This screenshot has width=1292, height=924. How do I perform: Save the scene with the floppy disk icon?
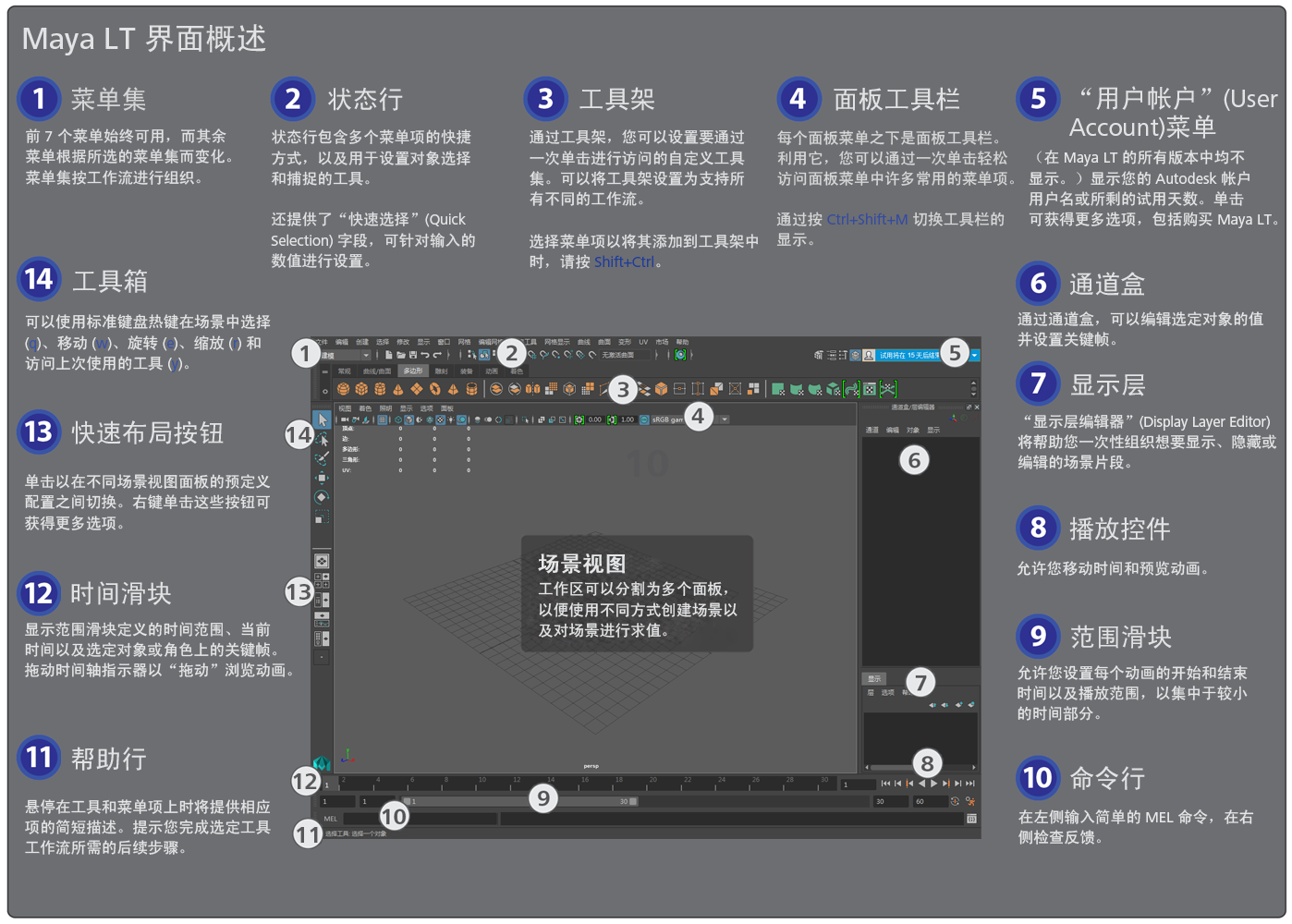[412, 355]
